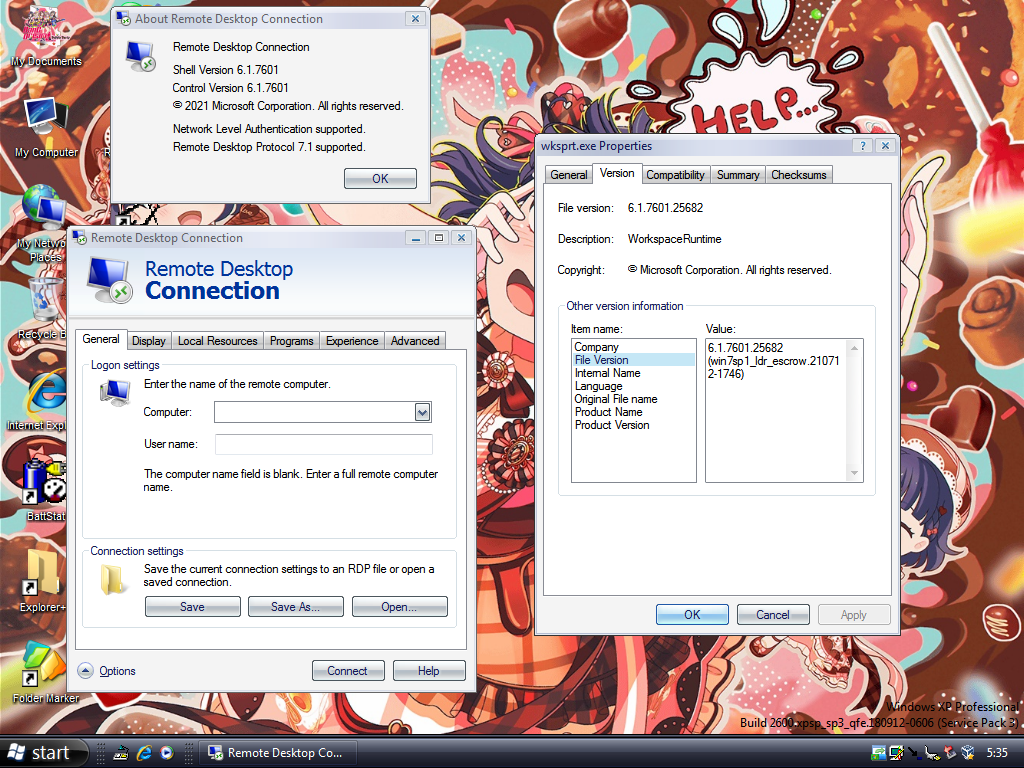
Task: Switch to the Advanced tab
Action: (415, 341)
